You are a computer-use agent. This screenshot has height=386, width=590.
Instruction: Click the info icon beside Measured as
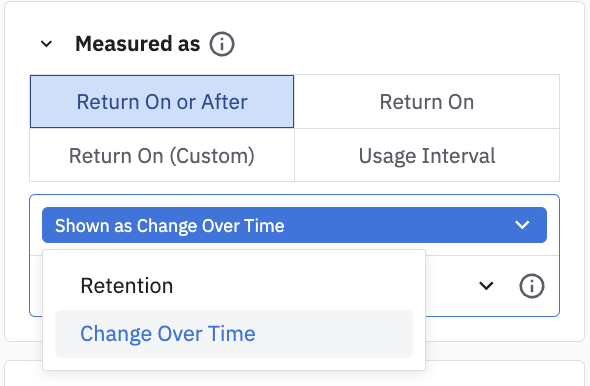click(222, 44)
